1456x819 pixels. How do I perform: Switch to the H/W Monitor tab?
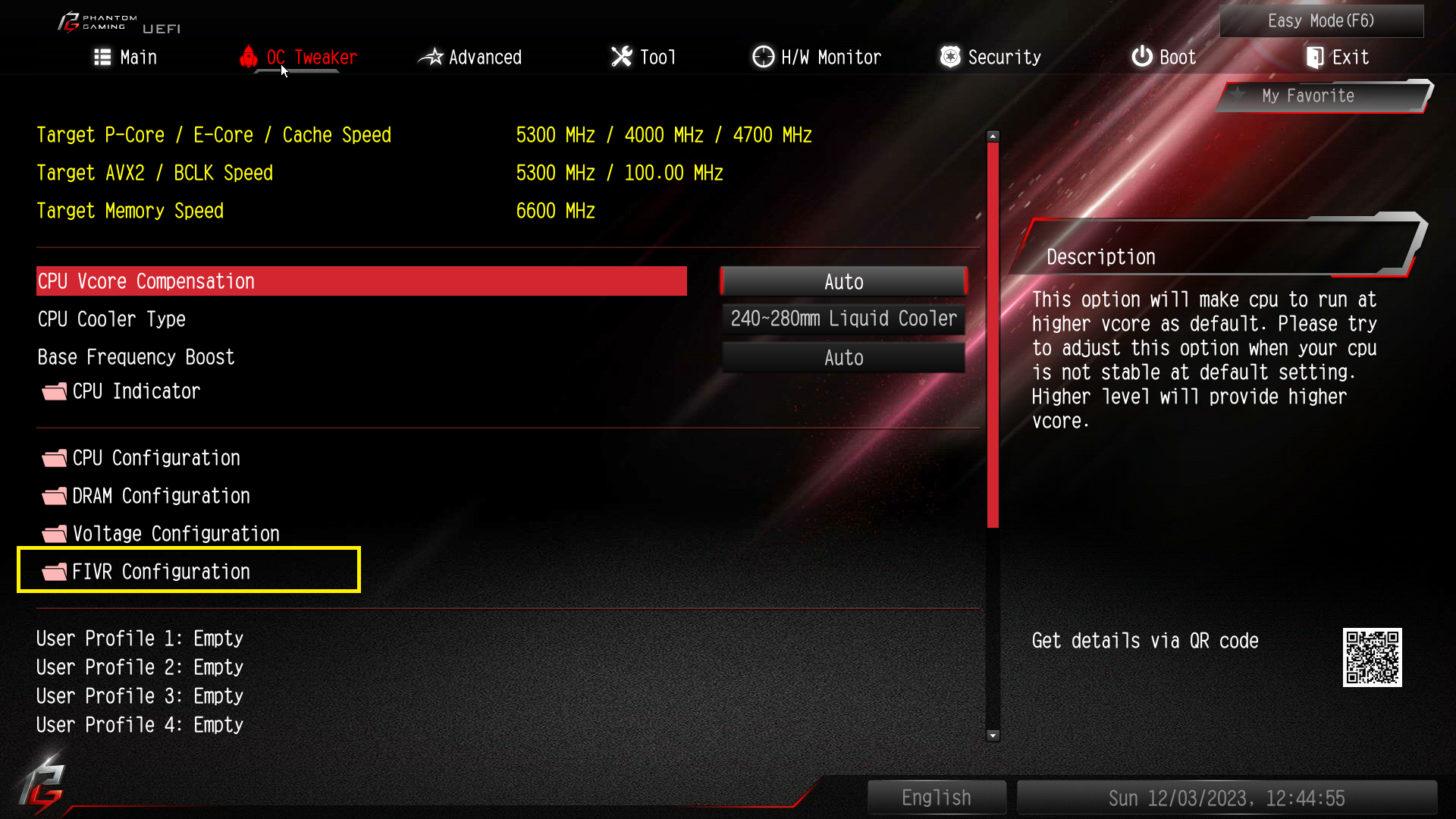817,57
